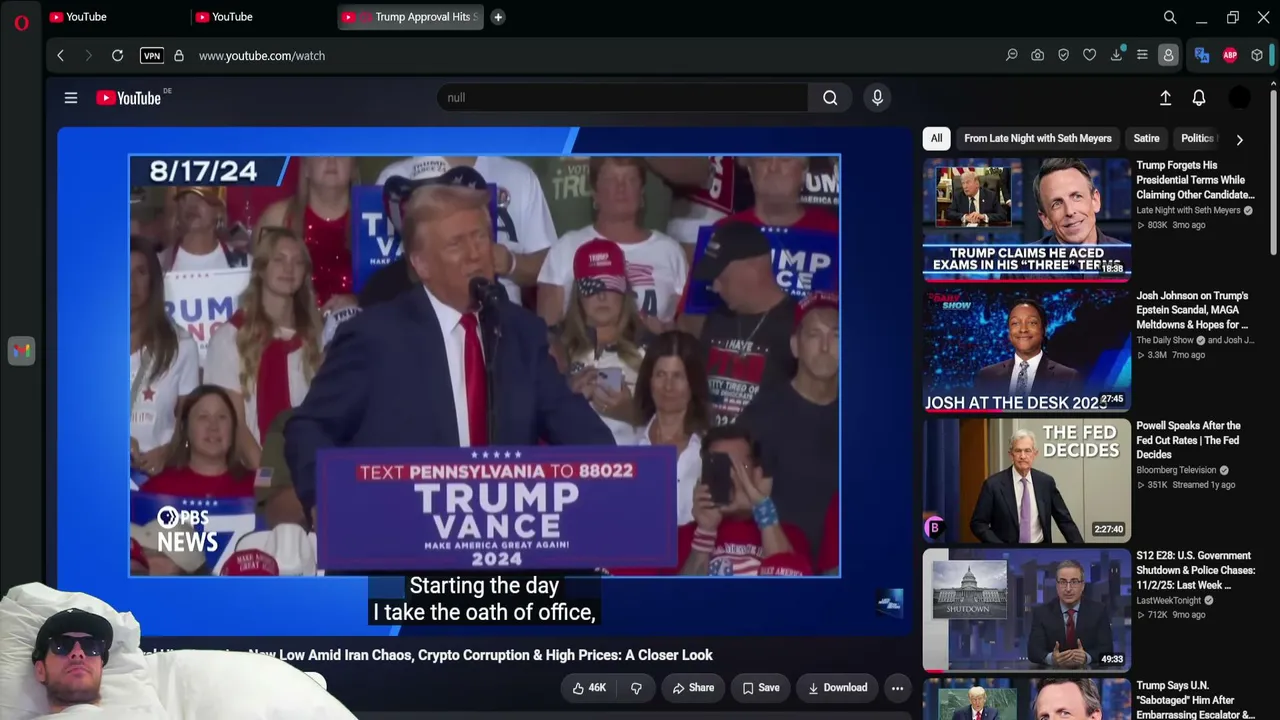Open Josh Johnson Daily Show thumbnail

pos(1027,350)
